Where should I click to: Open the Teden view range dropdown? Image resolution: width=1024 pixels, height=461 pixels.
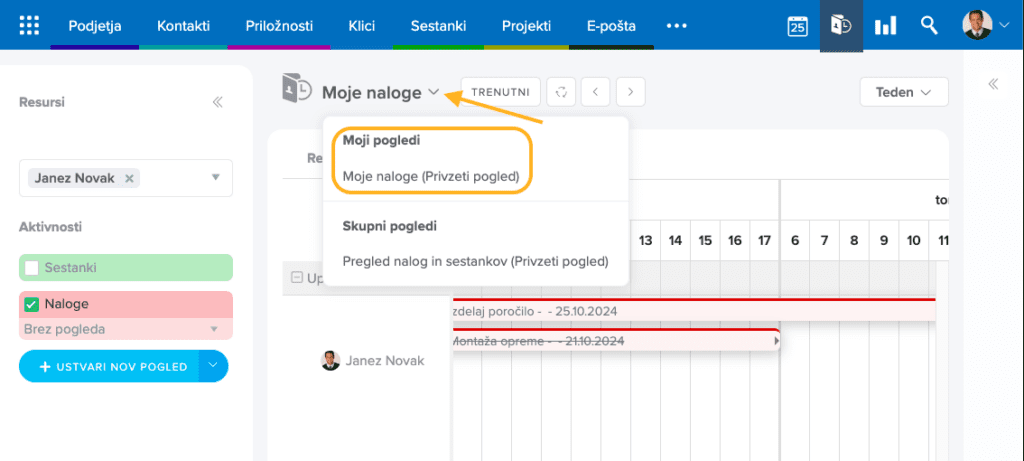[x=904, y=92]
